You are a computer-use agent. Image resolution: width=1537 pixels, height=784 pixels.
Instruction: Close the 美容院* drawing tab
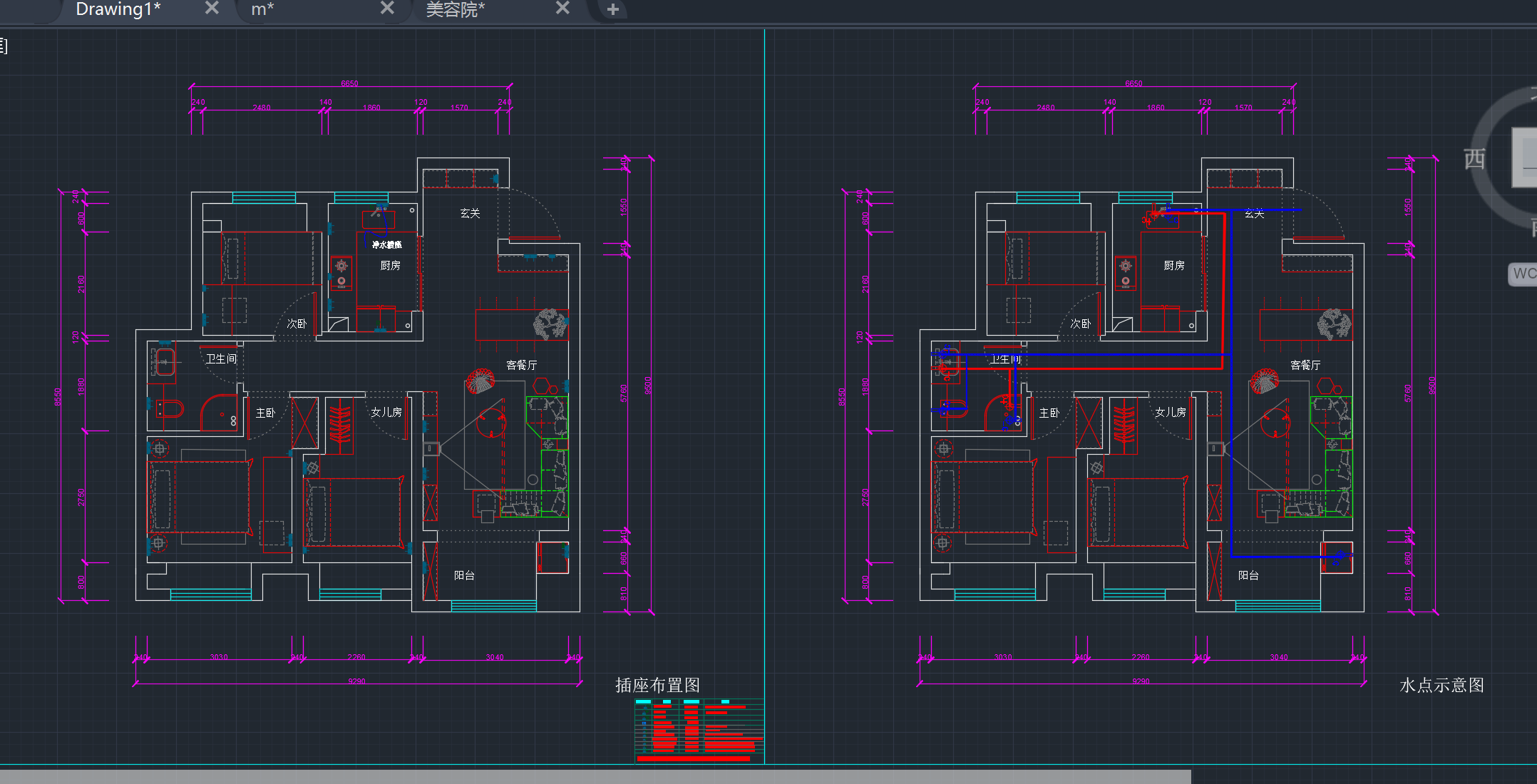tap(562, 8)
